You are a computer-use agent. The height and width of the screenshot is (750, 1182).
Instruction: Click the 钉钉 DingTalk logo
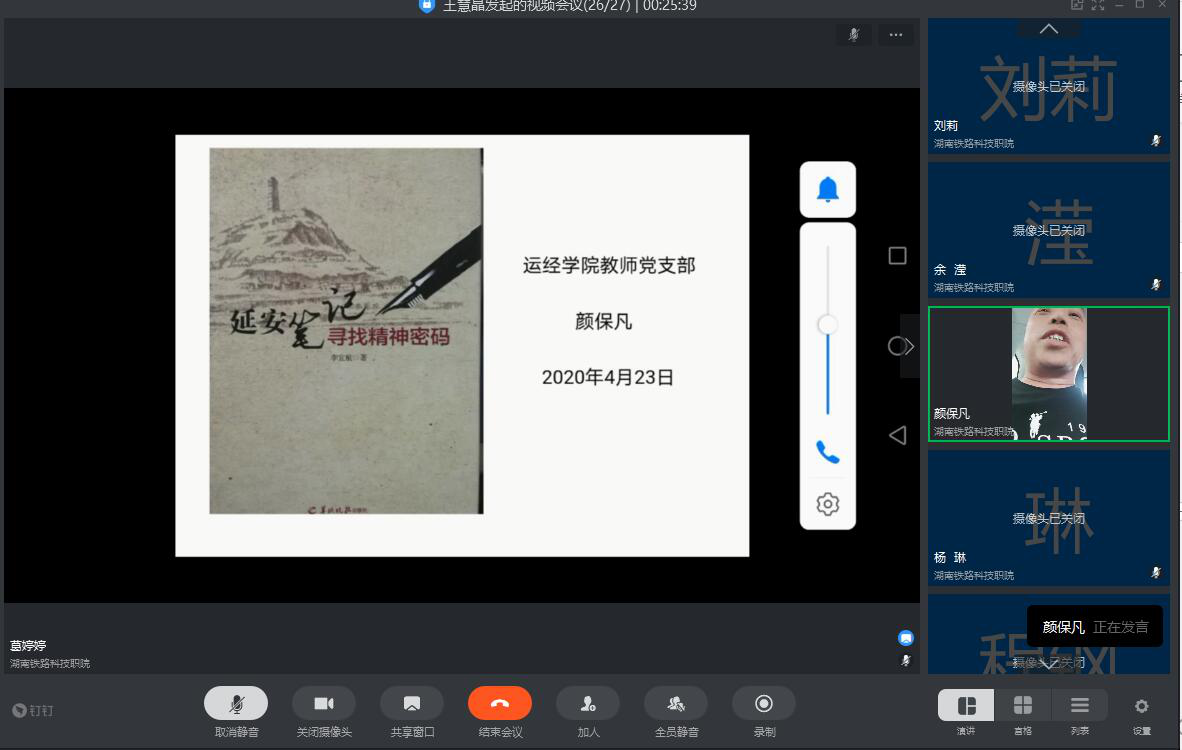tap(33, 710)
